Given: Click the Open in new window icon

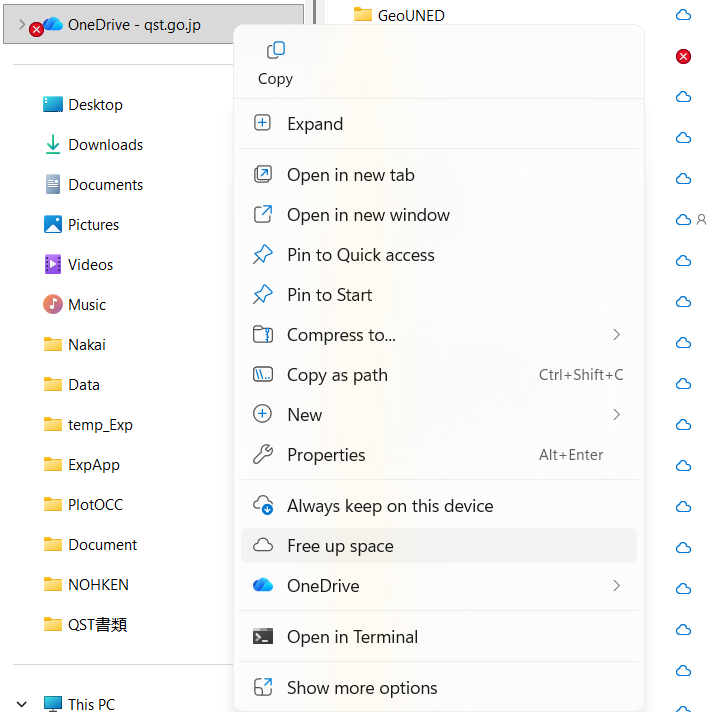Looking at the screenshot, I should pos(263,214).
